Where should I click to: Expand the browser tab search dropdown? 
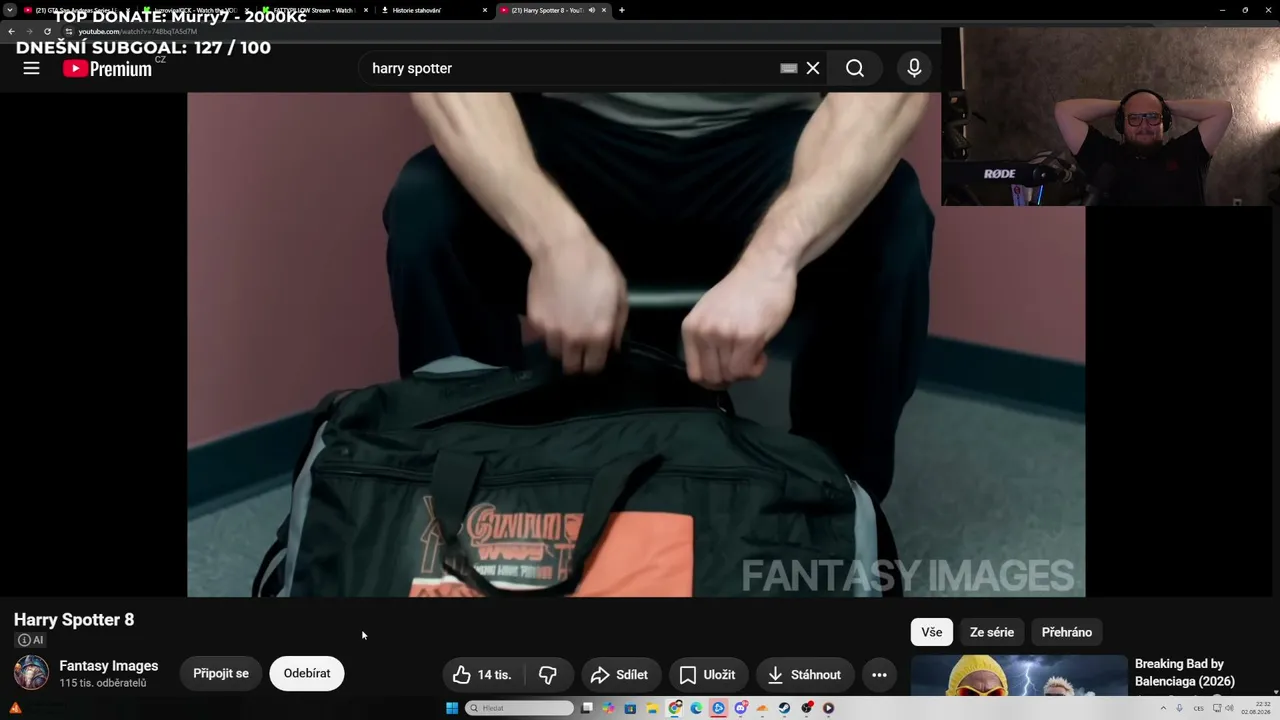(x=9, y=10)
